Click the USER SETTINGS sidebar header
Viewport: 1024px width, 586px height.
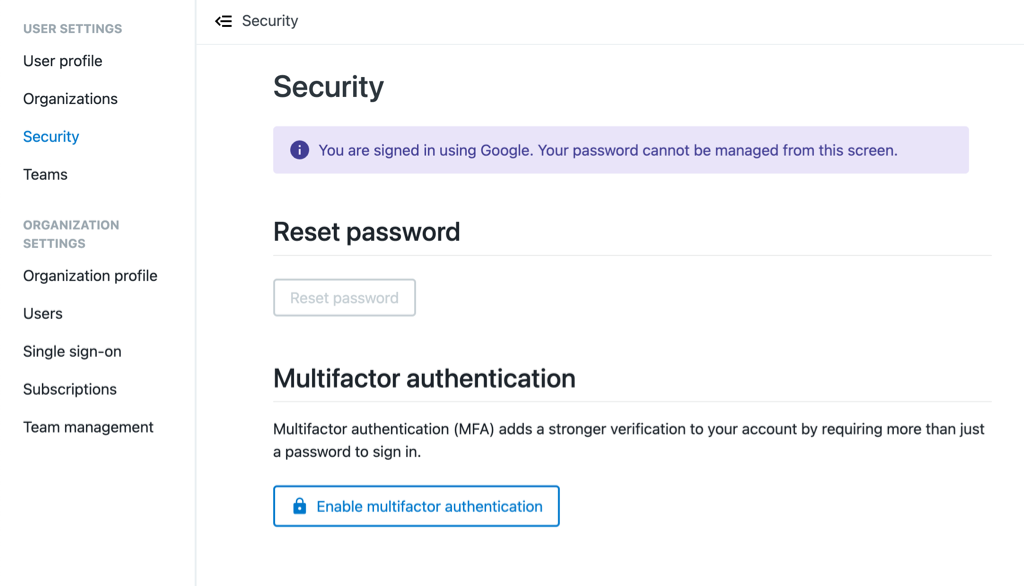[72, 29]
